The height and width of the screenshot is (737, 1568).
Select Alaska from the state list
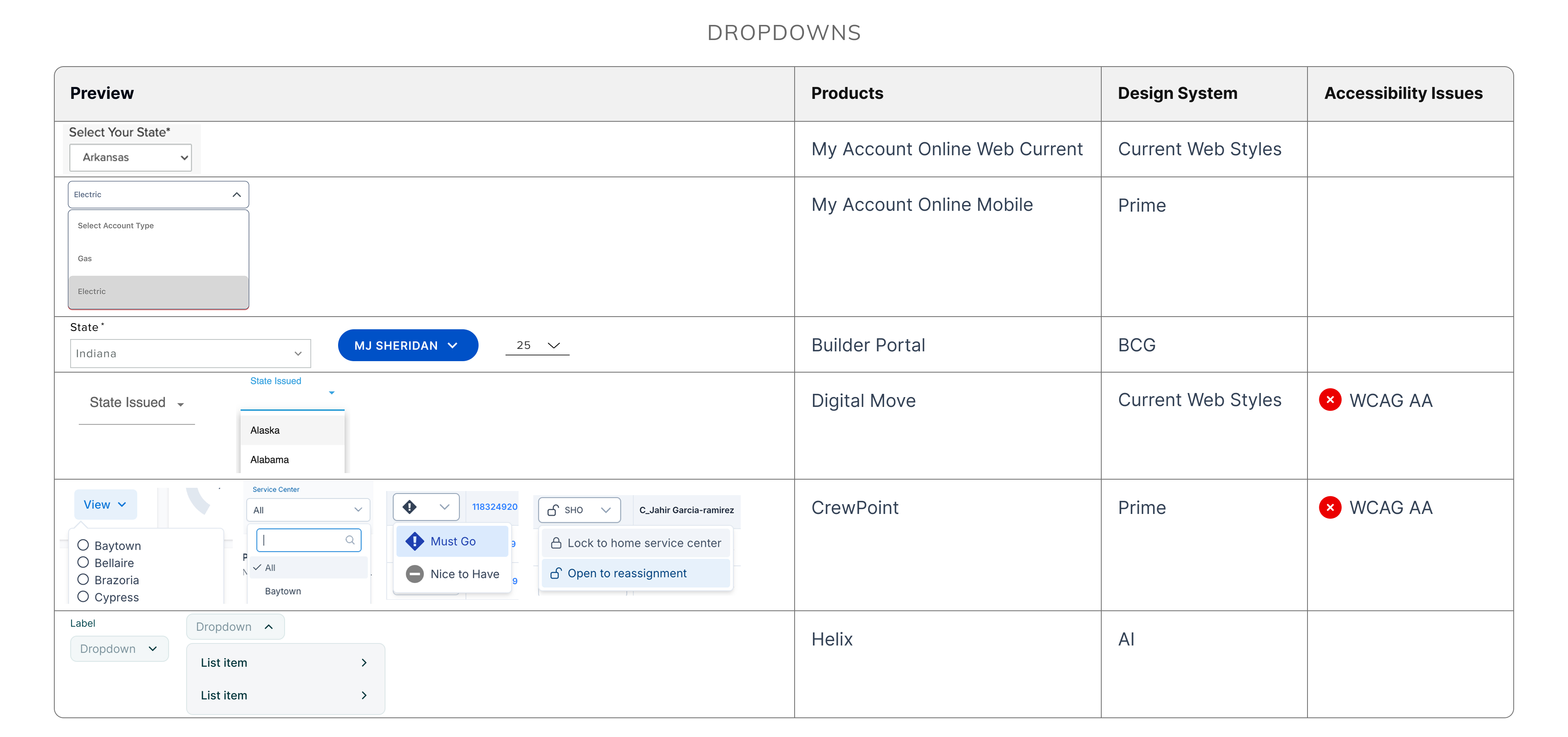[x=293, y=430]
